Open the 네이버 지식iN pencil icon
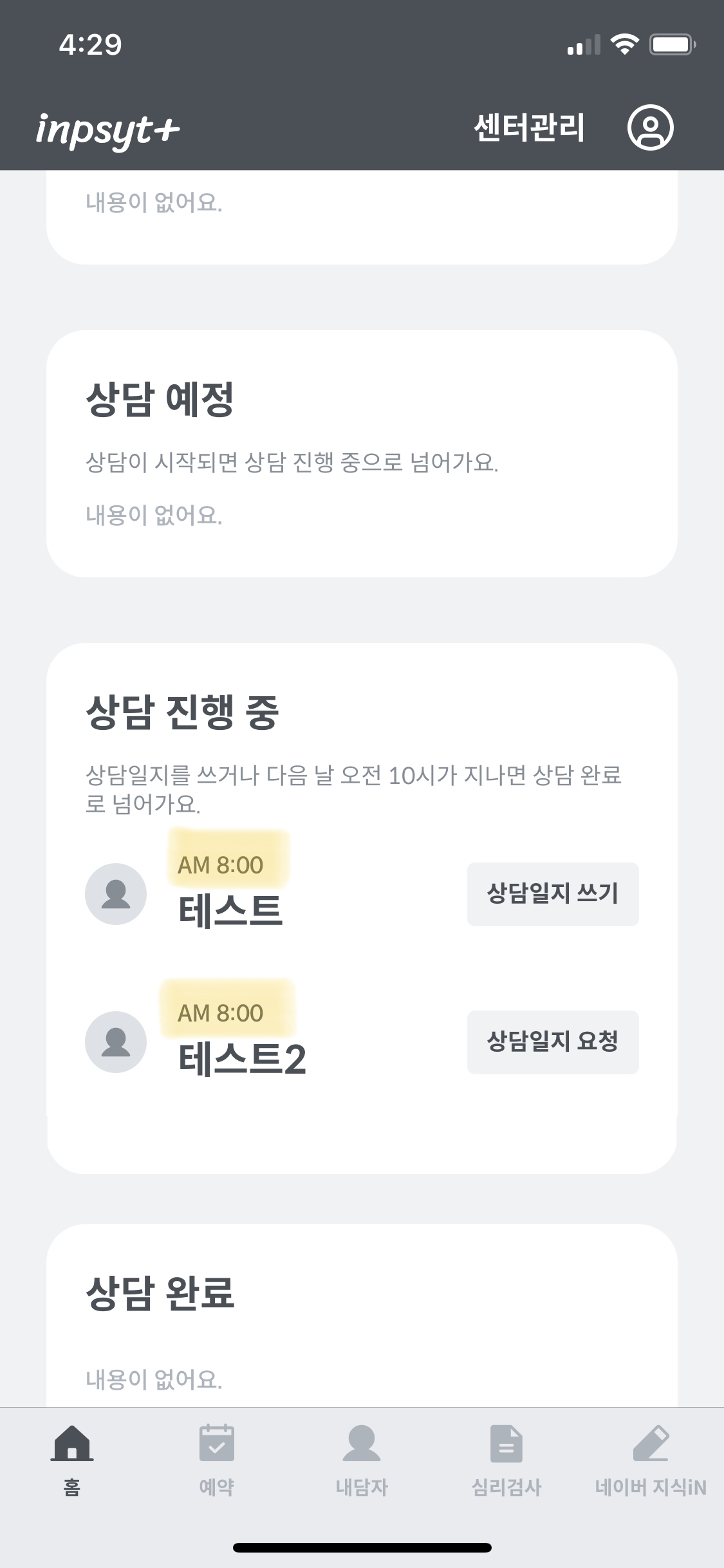 click(x=651, y=1443)
